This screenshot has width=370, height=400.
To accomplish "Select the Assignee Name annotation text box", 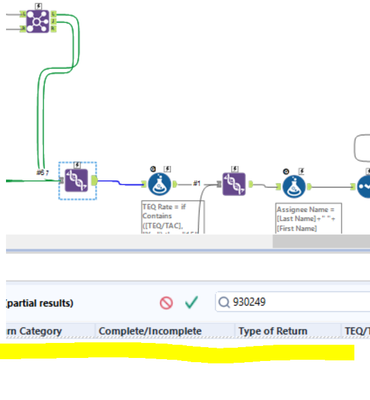I will coord(308,218).
